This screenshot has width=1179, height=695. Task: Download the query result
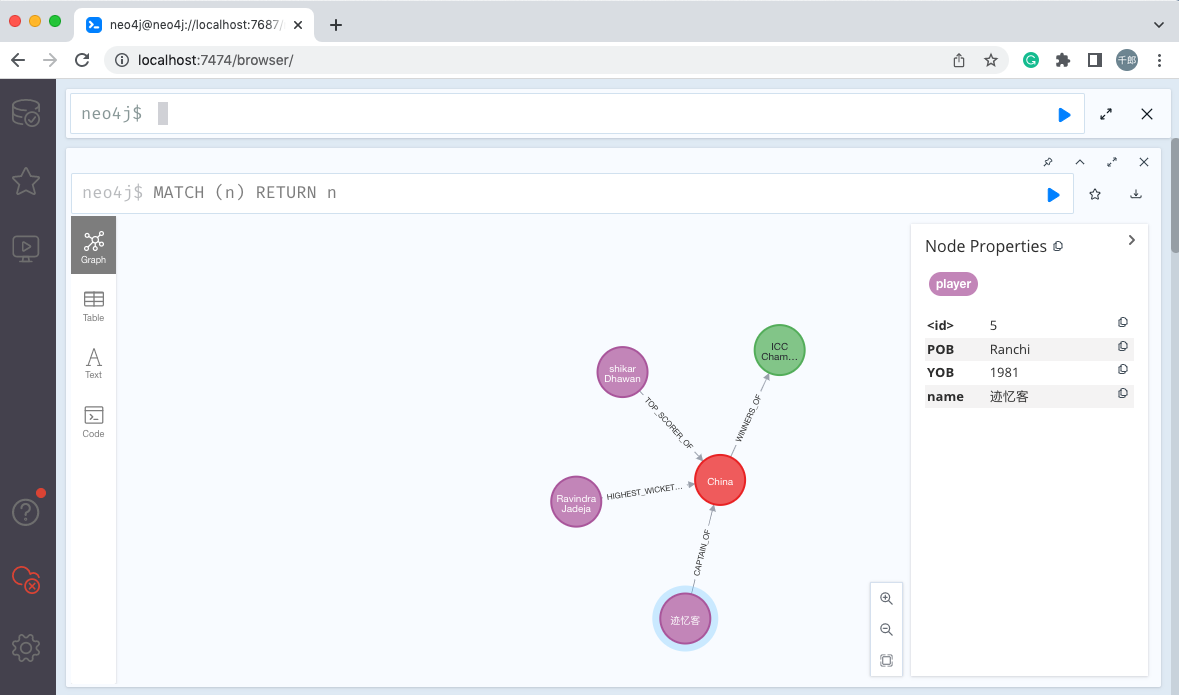click(1136, 194)
